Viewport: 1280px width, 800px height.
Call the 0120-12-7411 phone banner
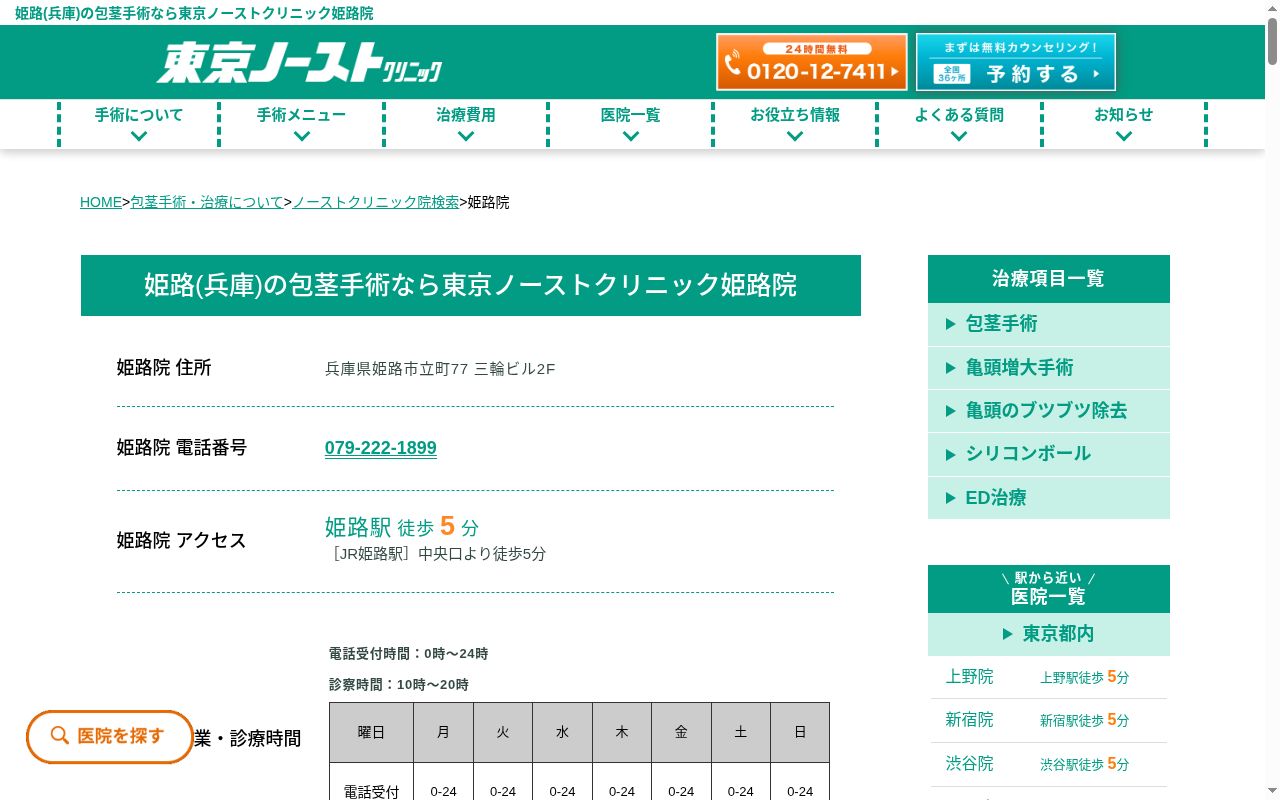(812, 62)
